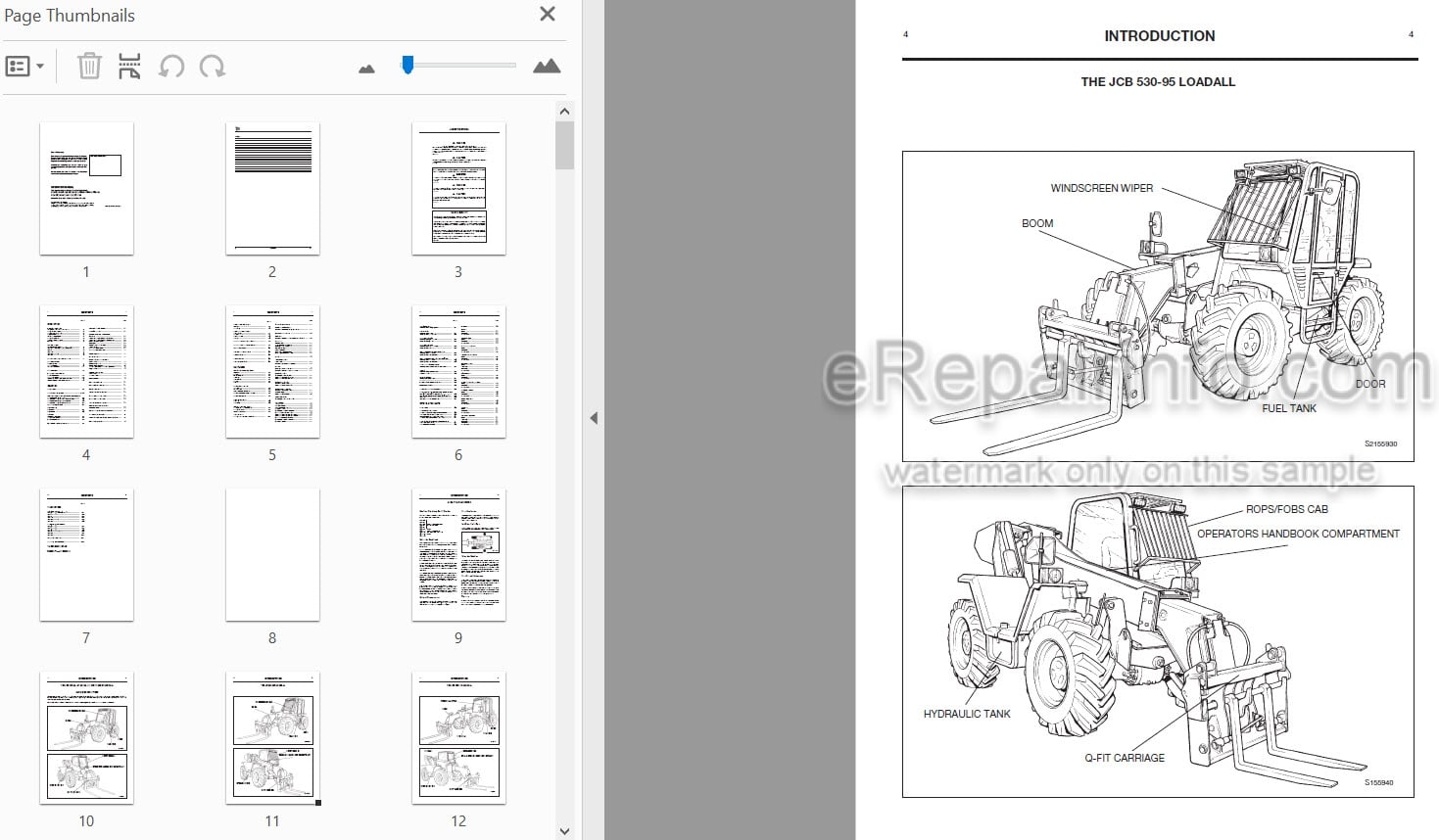This screenshot has width=1439, height=840.
Task: Select page 9 thumbnail
Action: coord(458,554)
